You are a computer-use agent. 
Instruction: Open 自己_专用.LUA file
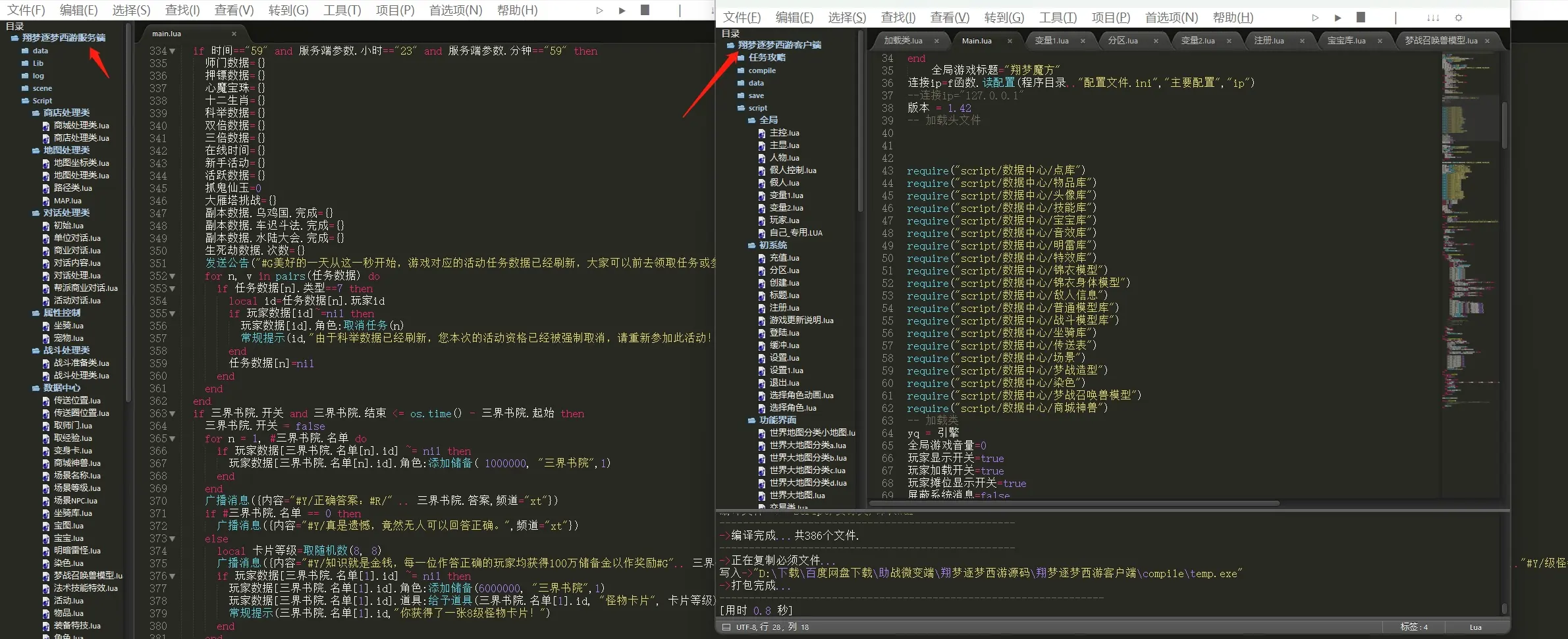point(796,233)
